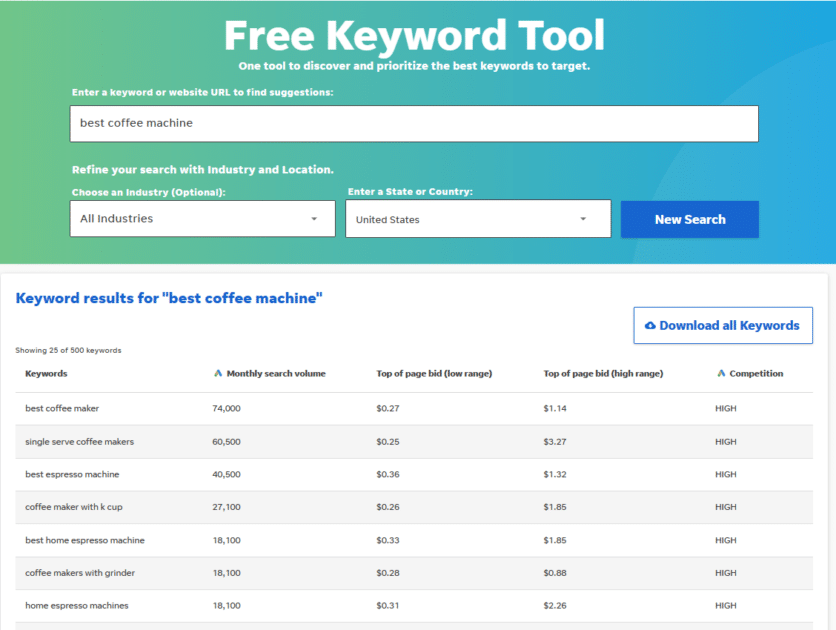Viewport: 836px width, 630px height.
Task: Select 'coffee maker with k cup' keyword
Action: point(74,507)
